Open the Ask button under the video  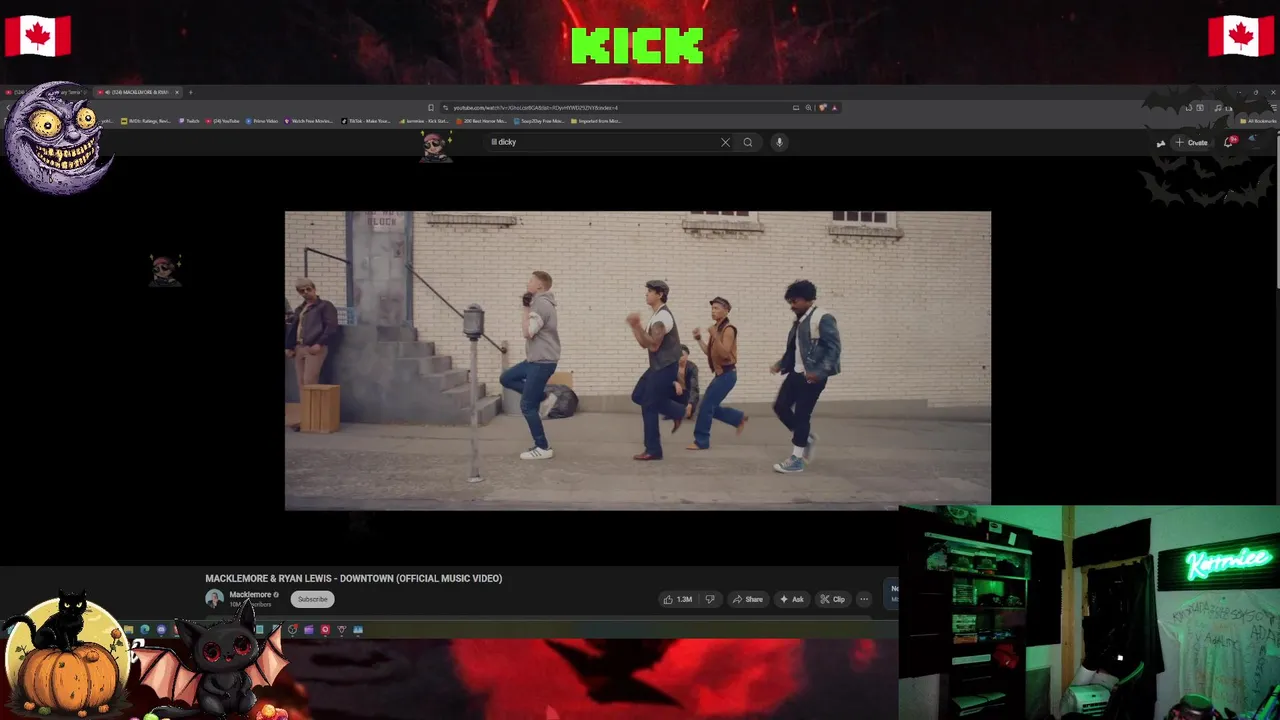click(x=791, y=599)
